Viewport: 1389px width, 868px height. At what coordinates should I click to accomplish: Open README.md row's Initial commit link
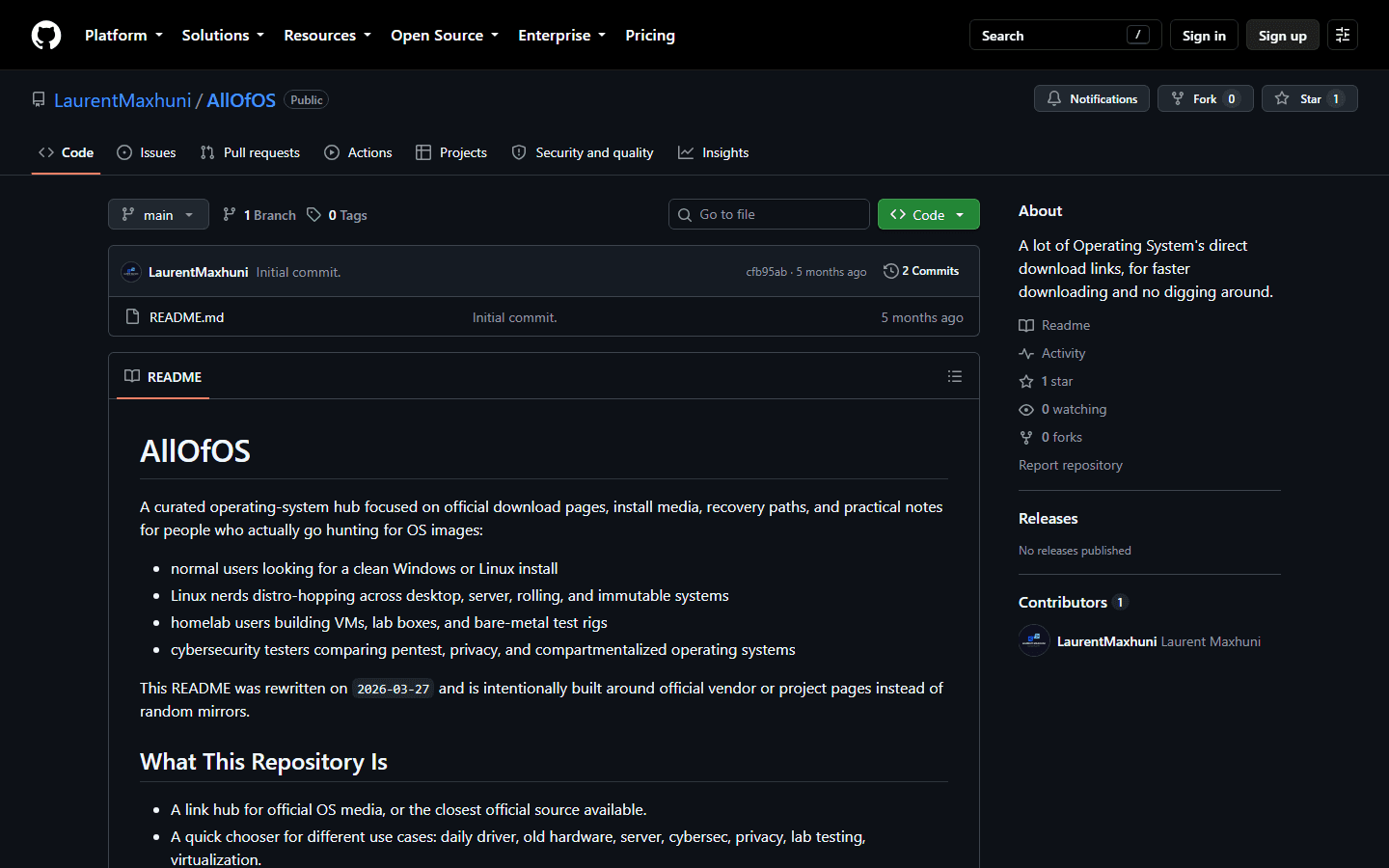[x=514, y=317]
